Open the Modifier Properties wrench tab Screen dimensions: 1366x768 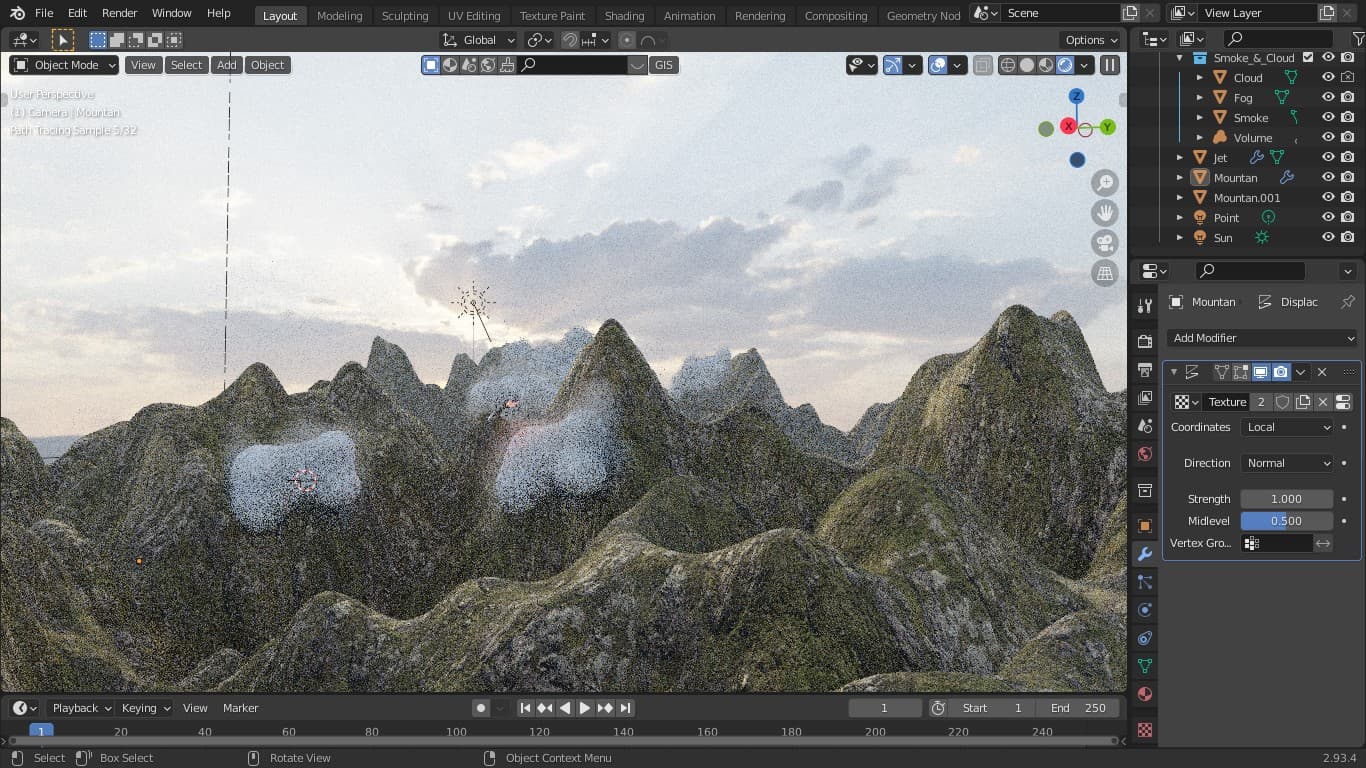coord(1145,554)
